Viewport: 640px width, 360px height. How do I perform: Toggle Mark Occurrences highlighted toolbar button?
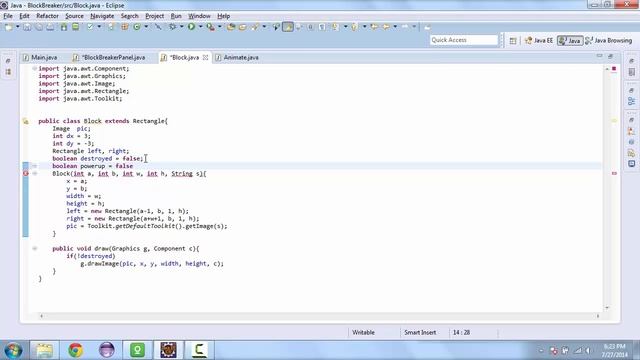288,27
